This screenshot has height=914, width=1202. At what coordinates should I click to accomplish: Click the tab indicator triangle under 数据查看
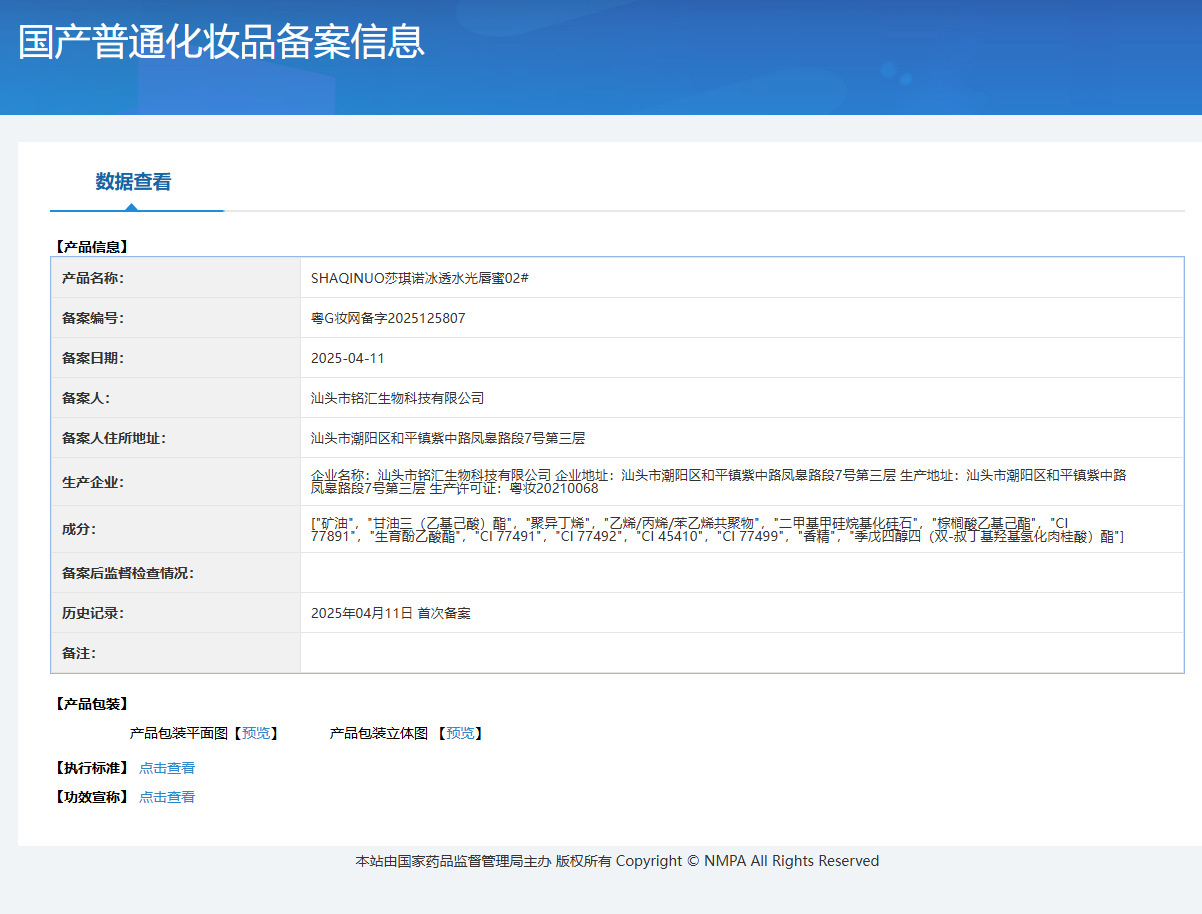pos(131,207)
